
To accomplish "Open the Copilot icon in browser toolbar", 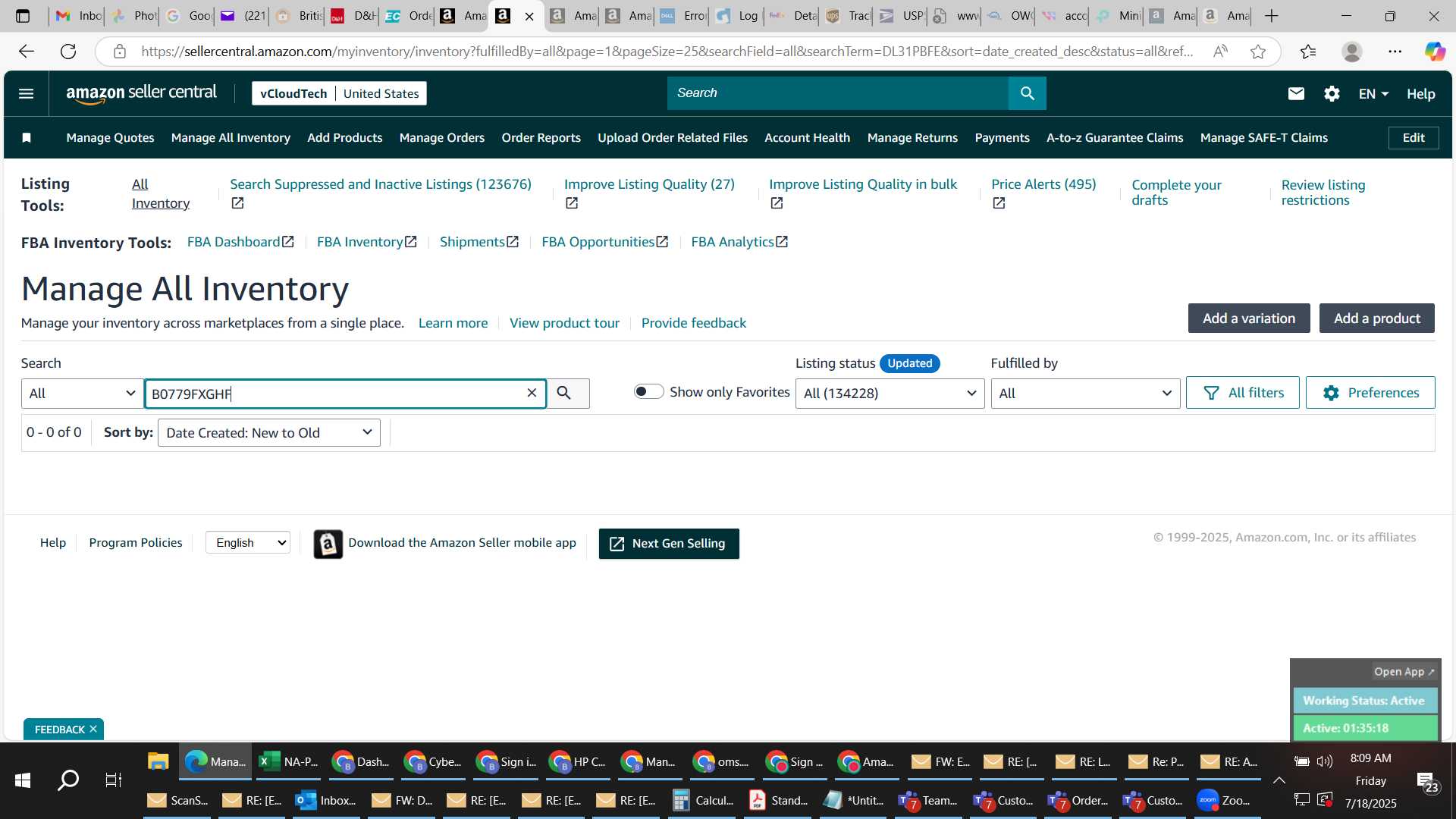I will pyautogui.click(x=1434, y=52).
